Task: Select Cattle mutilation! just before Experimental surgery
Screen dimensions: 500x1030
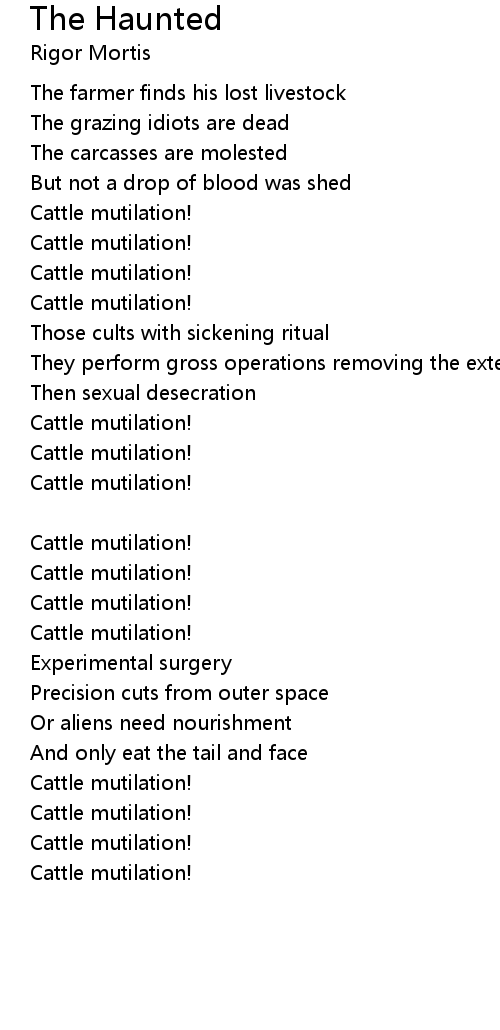Action: 110,633
